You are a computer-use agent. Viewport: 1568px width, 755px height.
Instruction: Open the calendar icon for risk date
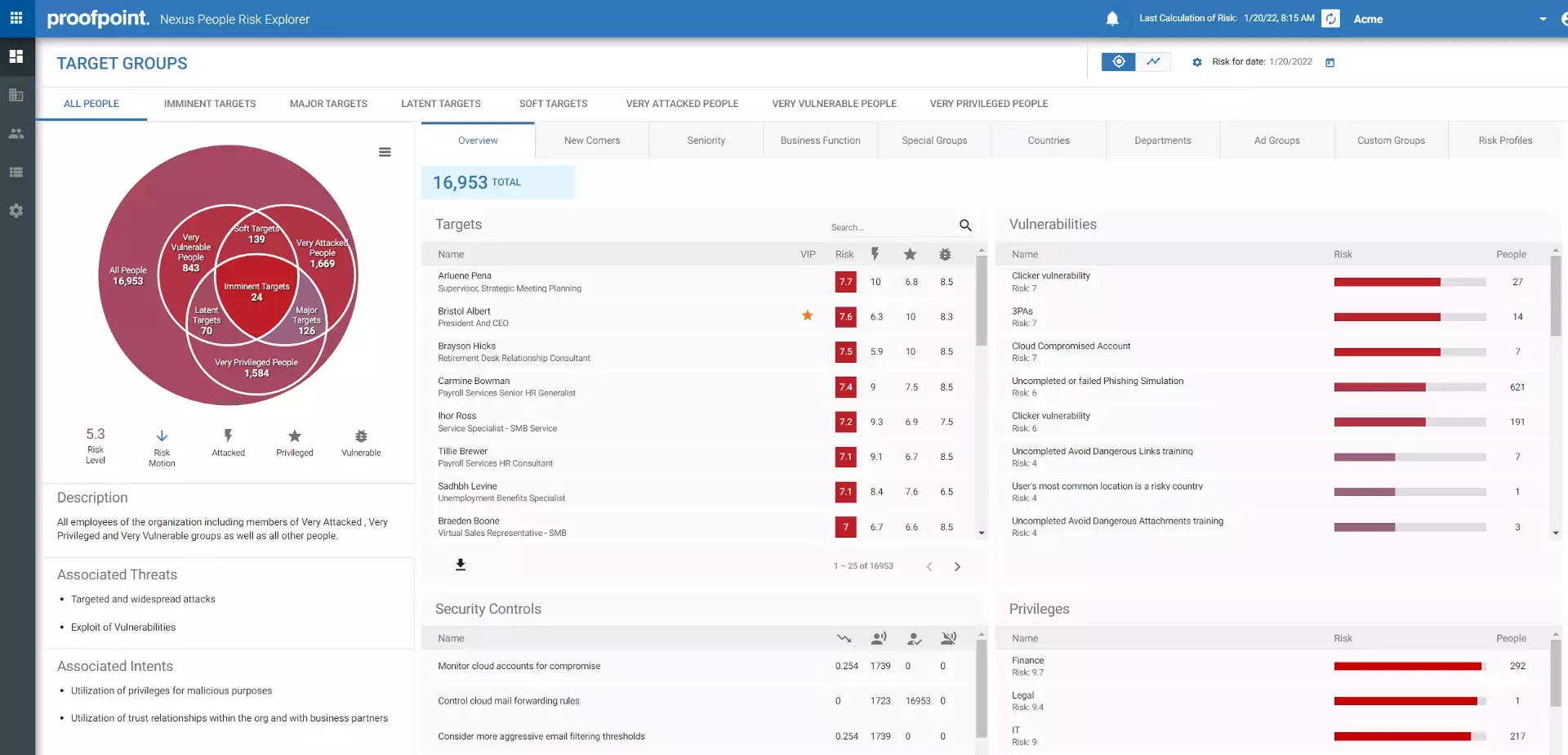pos(1330,62)
